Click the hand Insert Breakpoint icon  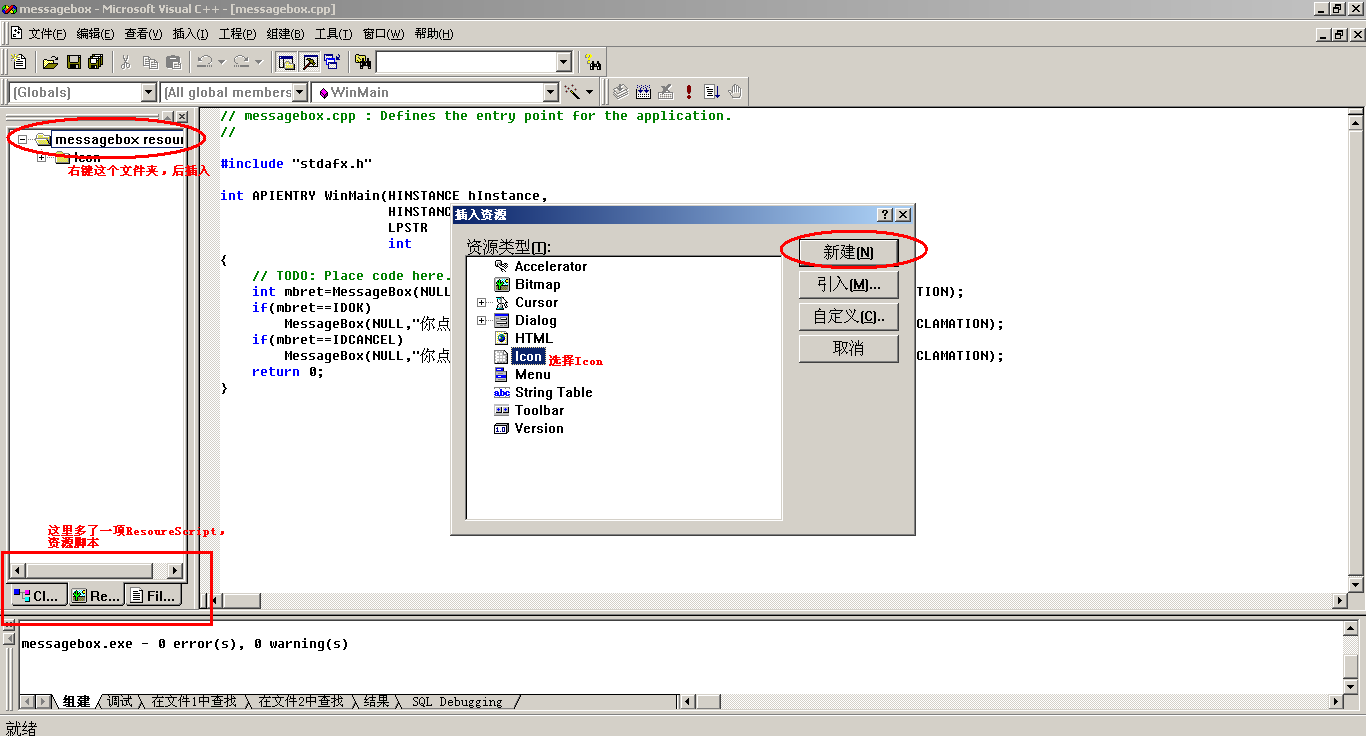coord(735,92)
